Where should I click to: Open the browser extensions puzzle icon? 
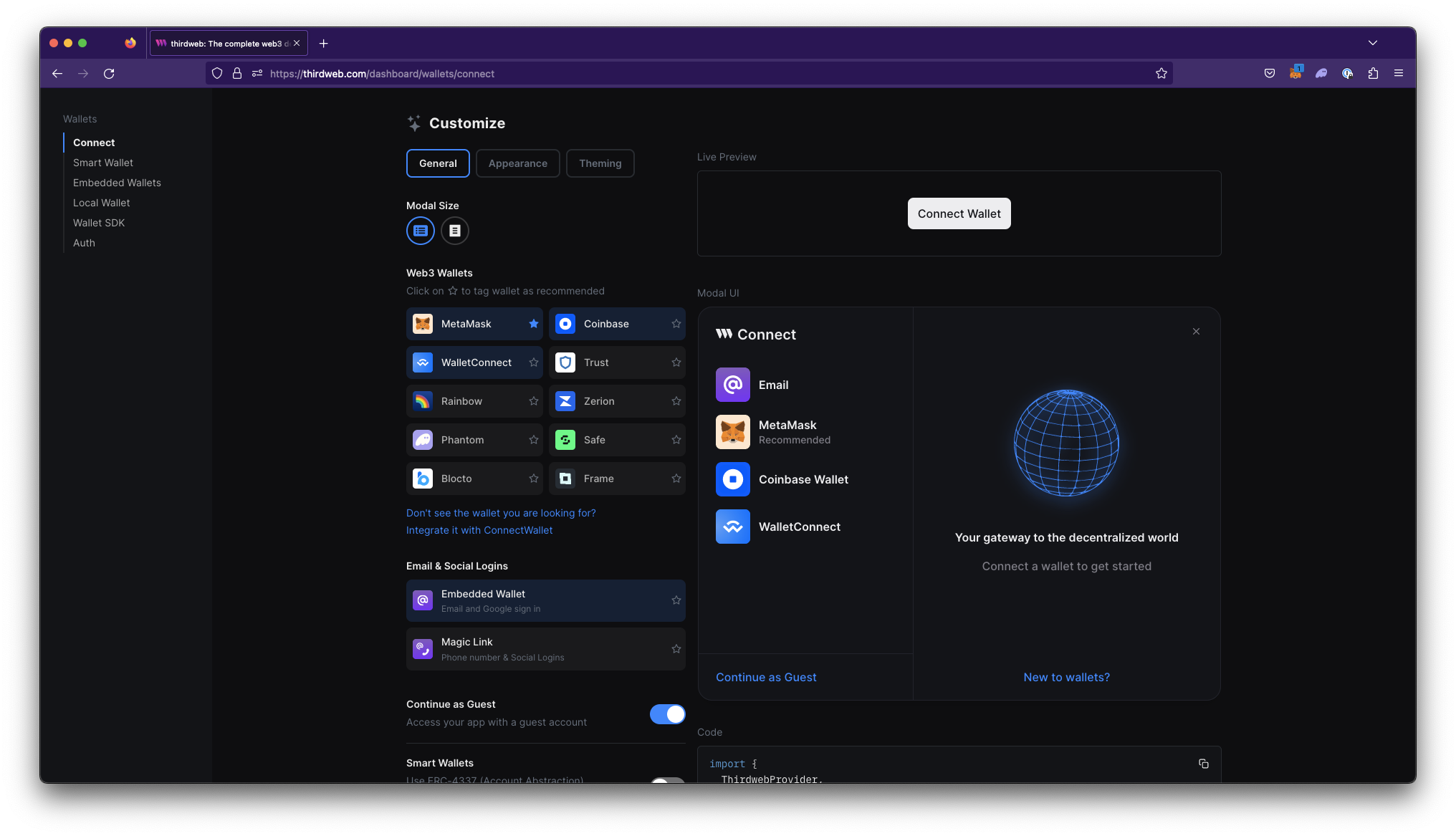(1374, 73)
